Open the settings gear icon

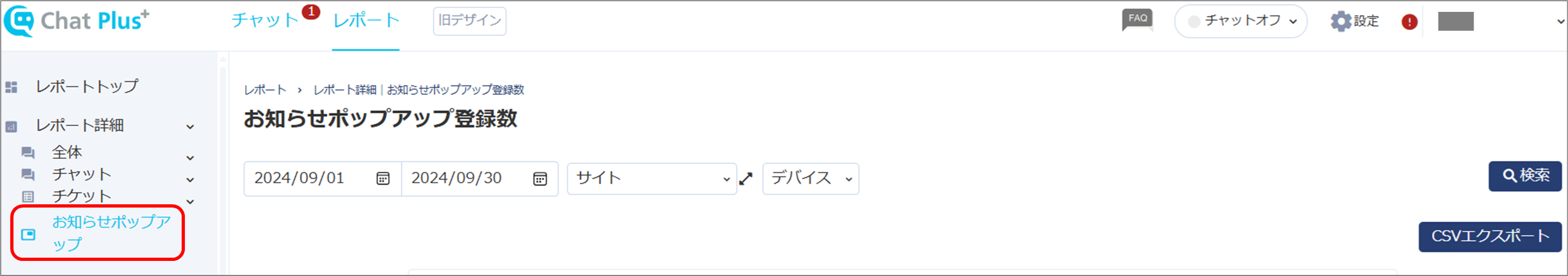click(x=1341, y=22)
